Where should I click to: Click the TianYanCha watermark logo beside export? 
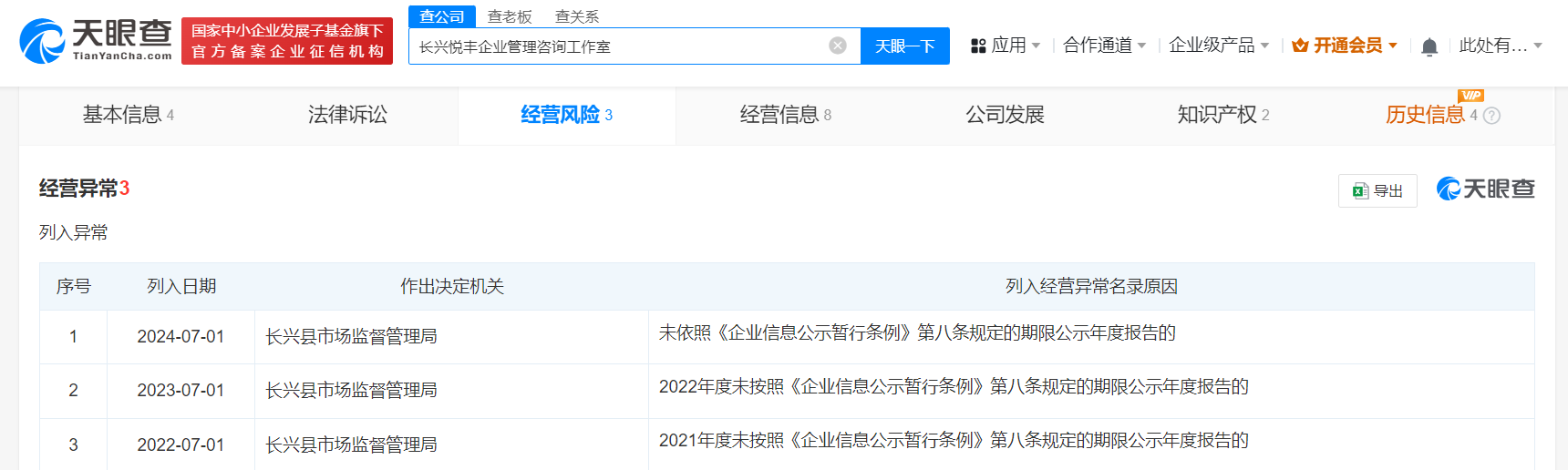tap(1485, 189)
